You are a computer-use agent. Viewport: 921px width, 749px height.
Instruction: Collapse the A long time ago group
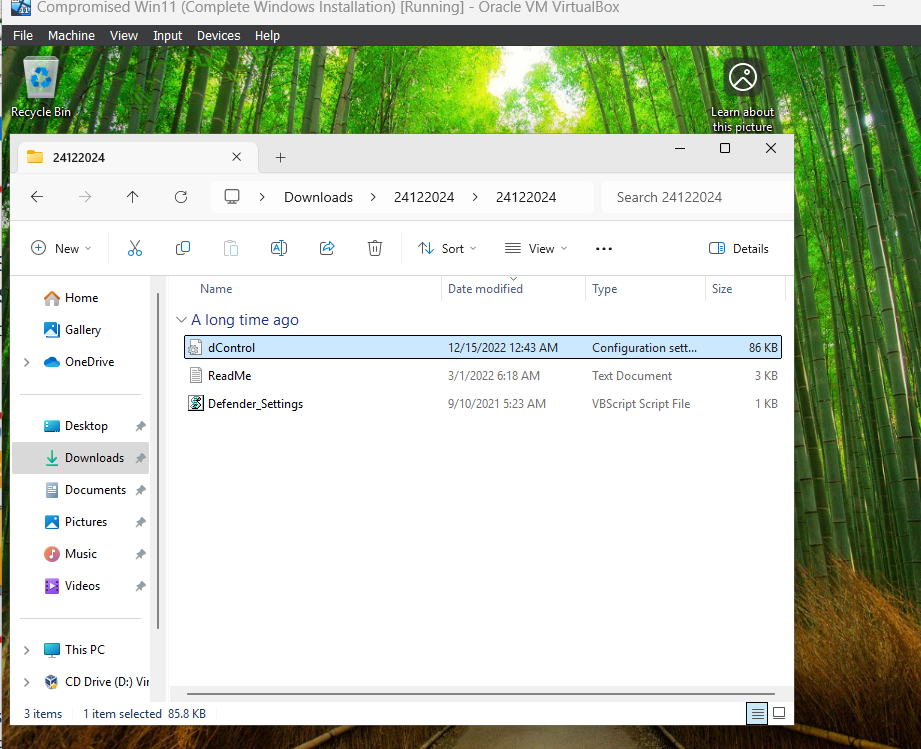click(x=181, y=320)
